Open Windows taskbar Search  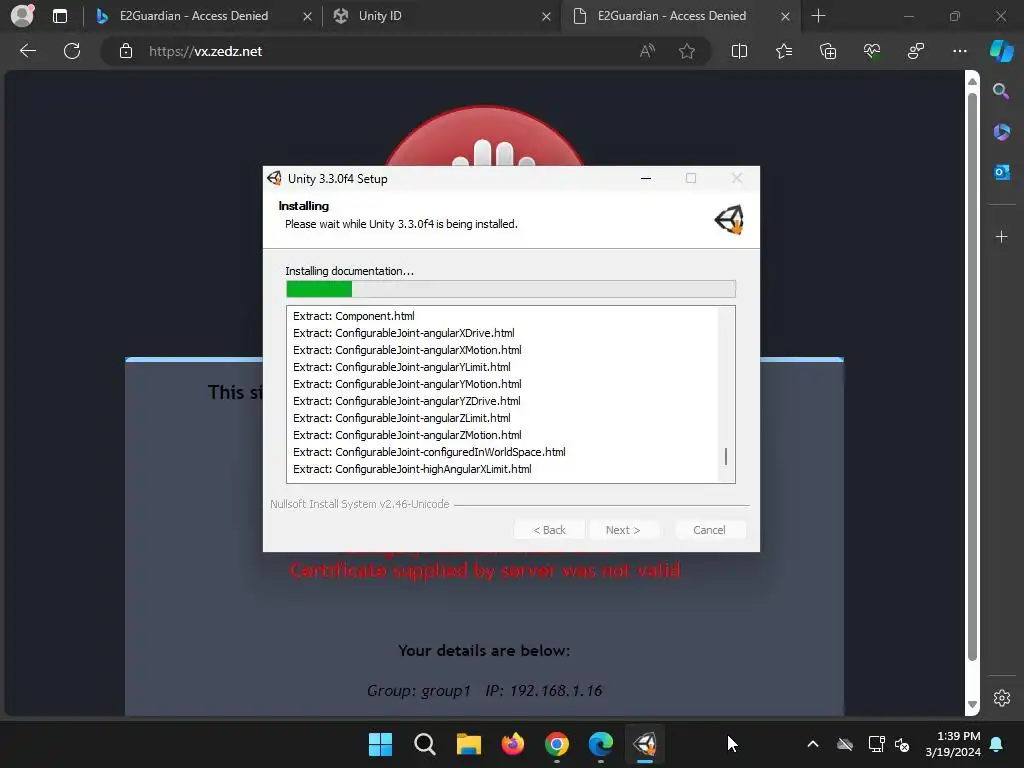click(x=424, y=744)
